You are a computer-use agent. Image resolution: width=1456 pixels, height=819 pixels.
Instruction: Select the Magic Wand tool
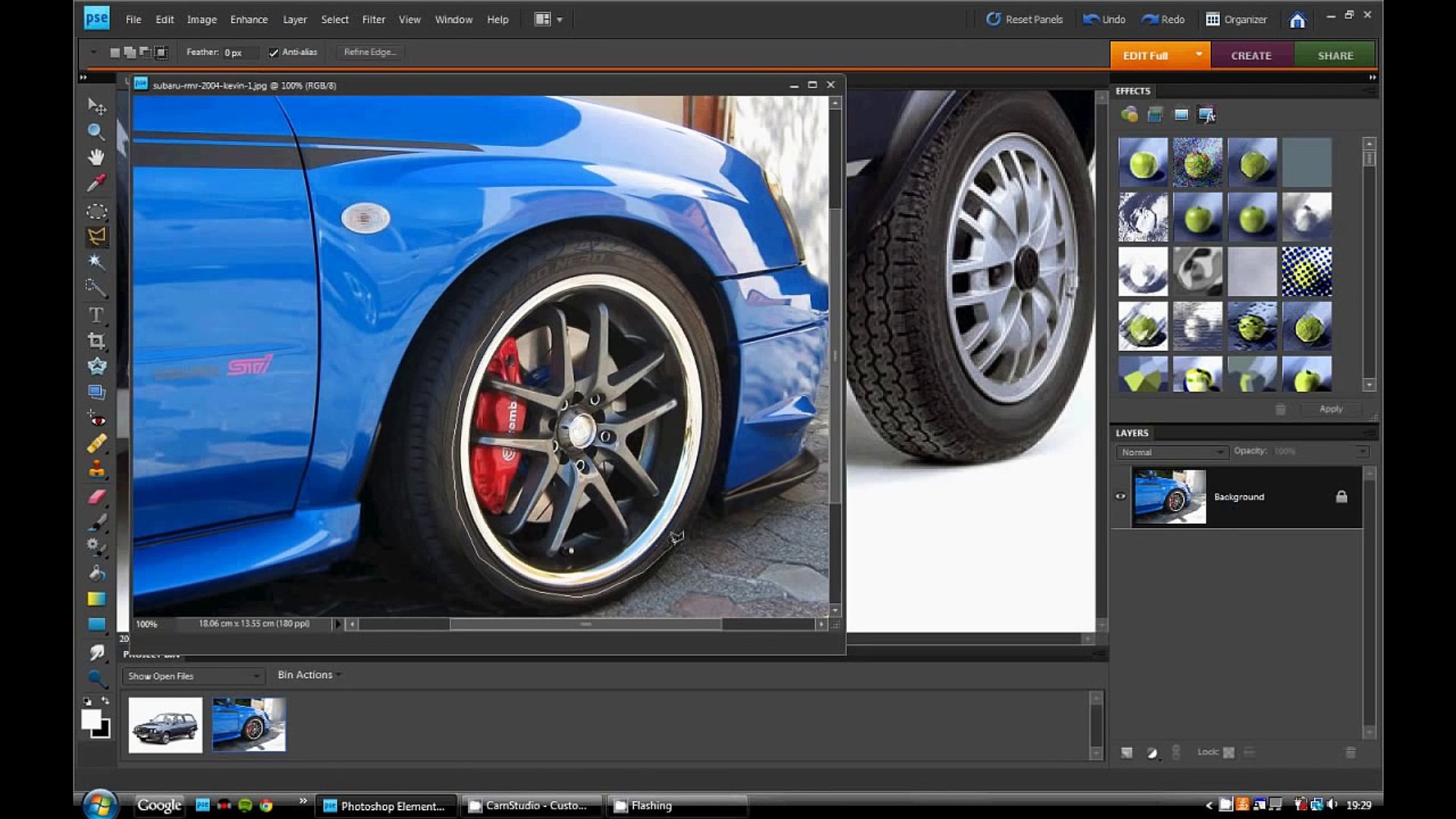pyautogui.click(x=96, y=262)
